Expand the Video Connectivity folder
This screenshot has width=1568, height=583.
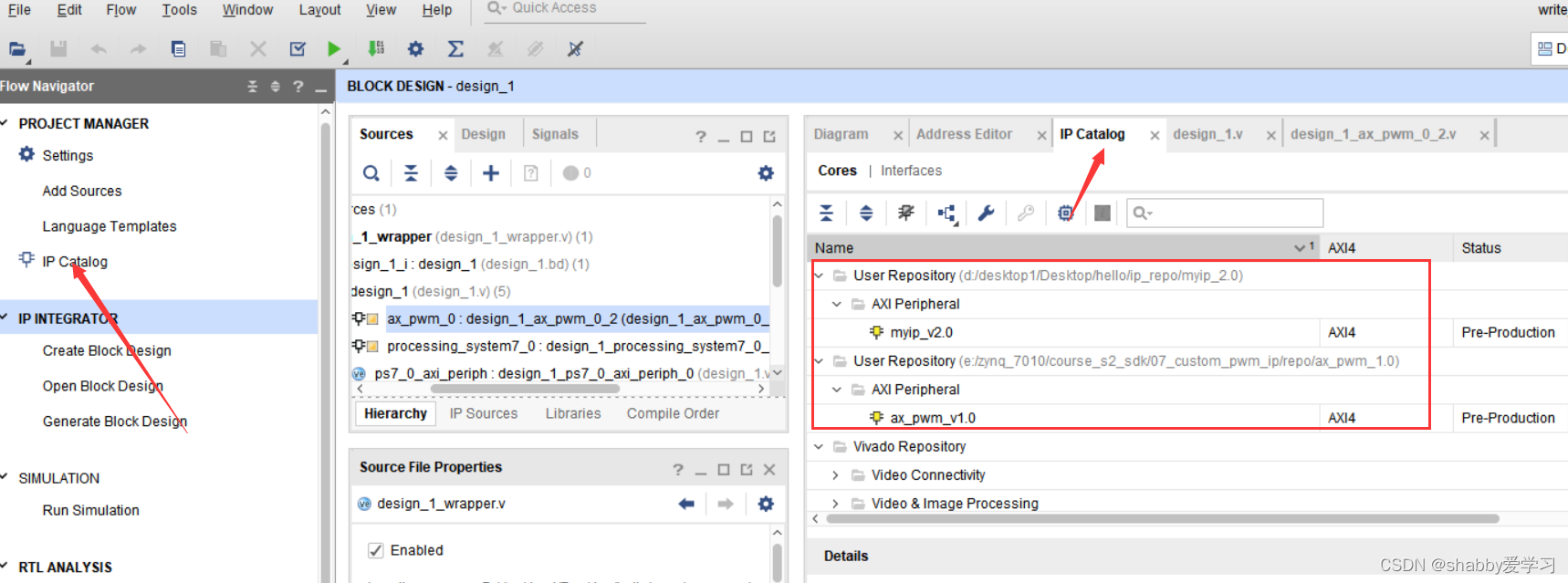(836, 475)
